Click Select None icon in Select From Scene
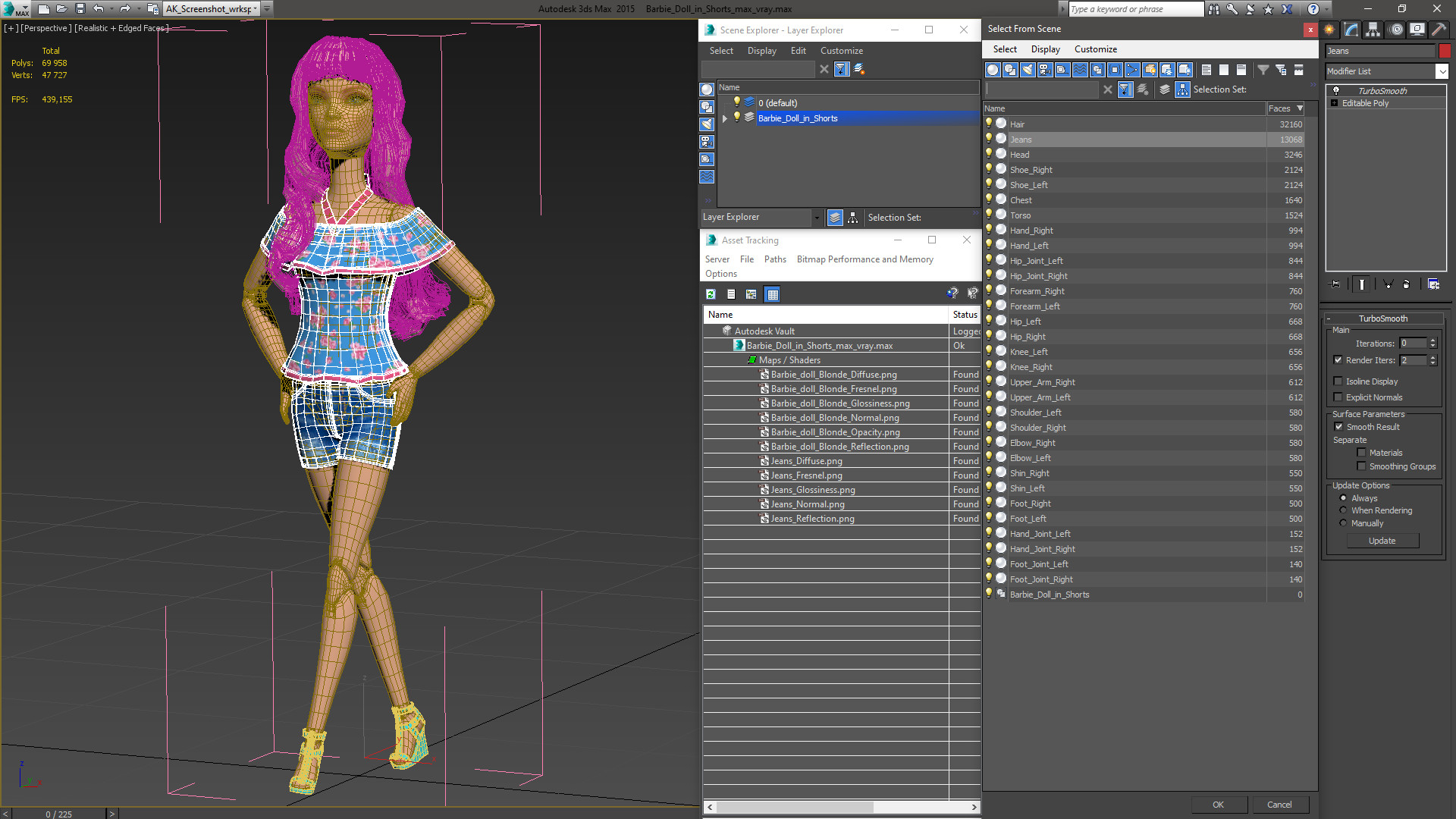 [x=1224, y=70]
